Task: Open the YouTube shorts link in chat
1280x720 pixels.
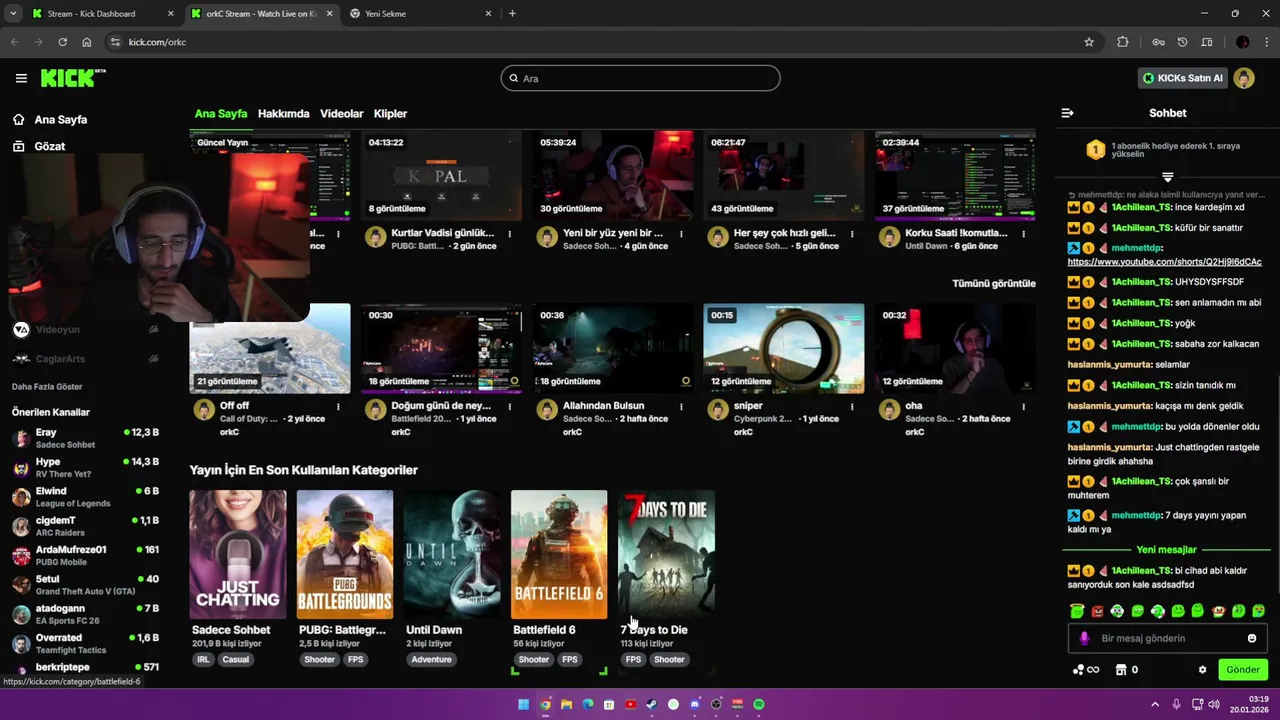Action: 1165,262
